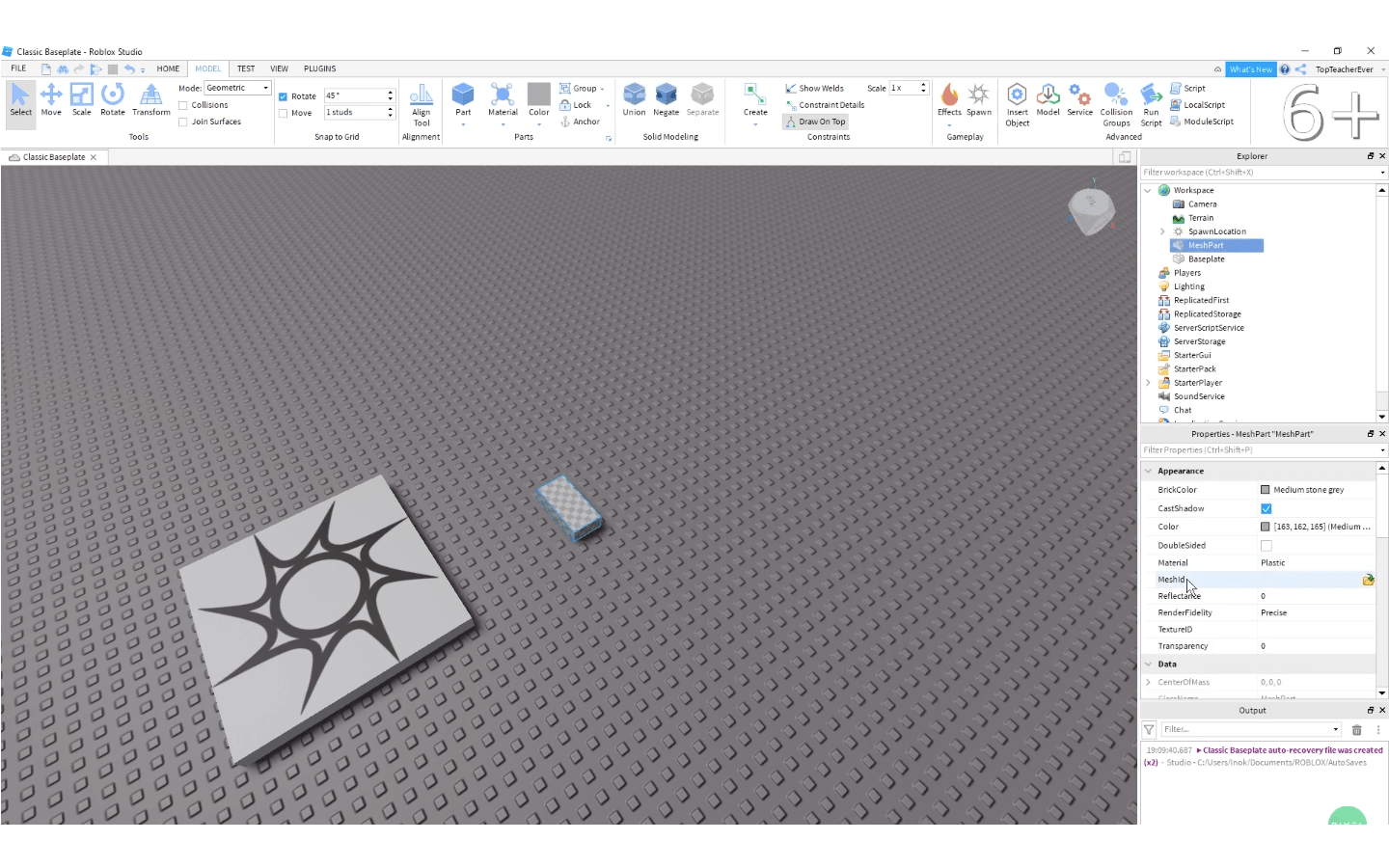Open Insert Object dialog
The height and width of the screenshot is (868, 1389).
[1017, 105]
